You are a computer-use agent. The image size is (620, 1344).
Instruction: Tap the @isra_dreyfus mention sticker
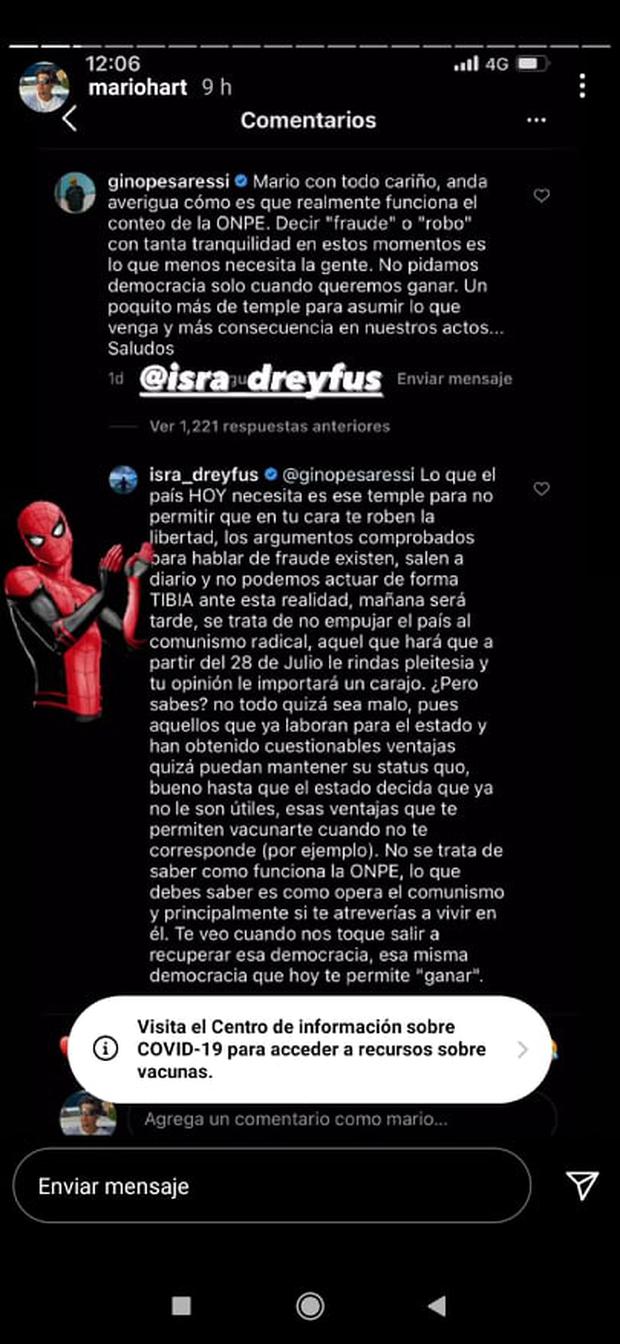(x=260, y=378)
